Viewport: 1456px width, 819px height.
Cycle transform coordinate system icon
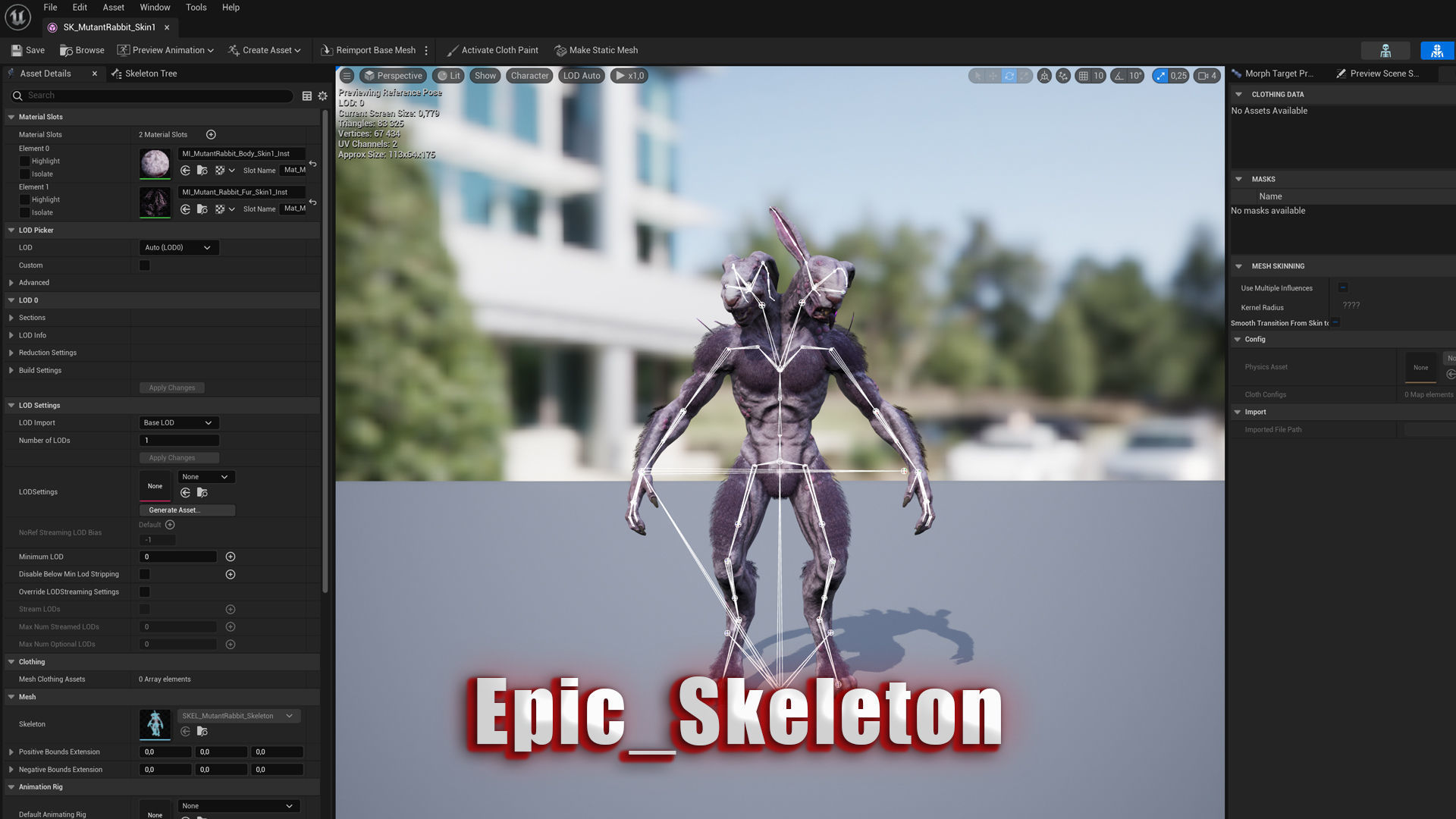[x=1044, y=76]
